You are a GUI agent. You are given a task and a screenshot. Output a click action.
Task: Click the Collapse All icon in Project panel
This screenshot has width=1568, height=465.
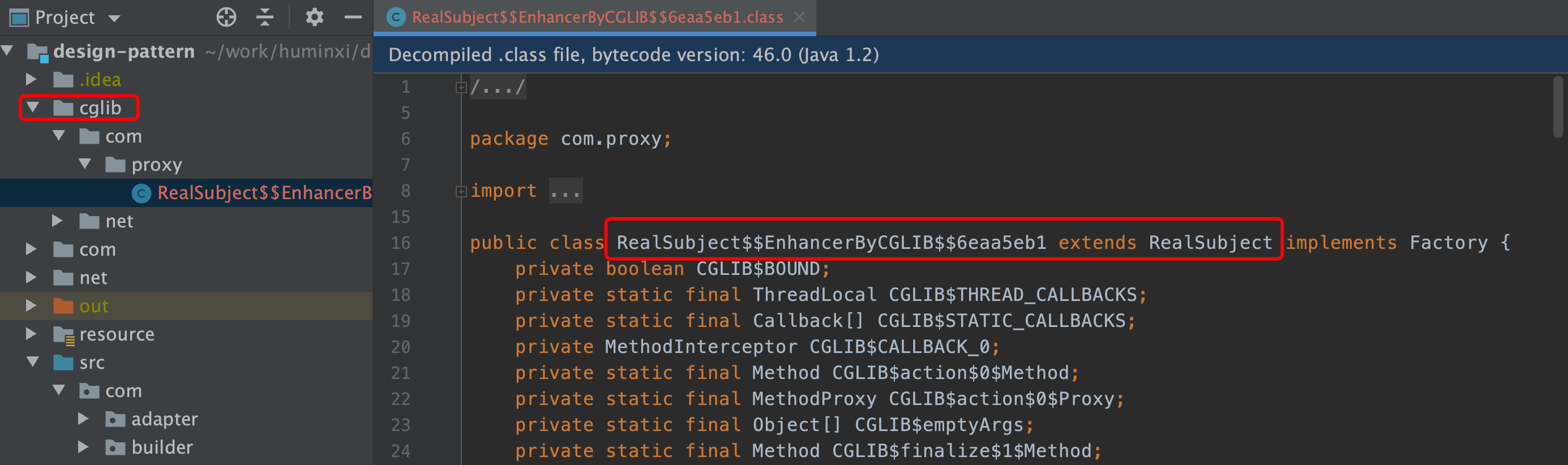pyautogui.click(x=265, y=17)
